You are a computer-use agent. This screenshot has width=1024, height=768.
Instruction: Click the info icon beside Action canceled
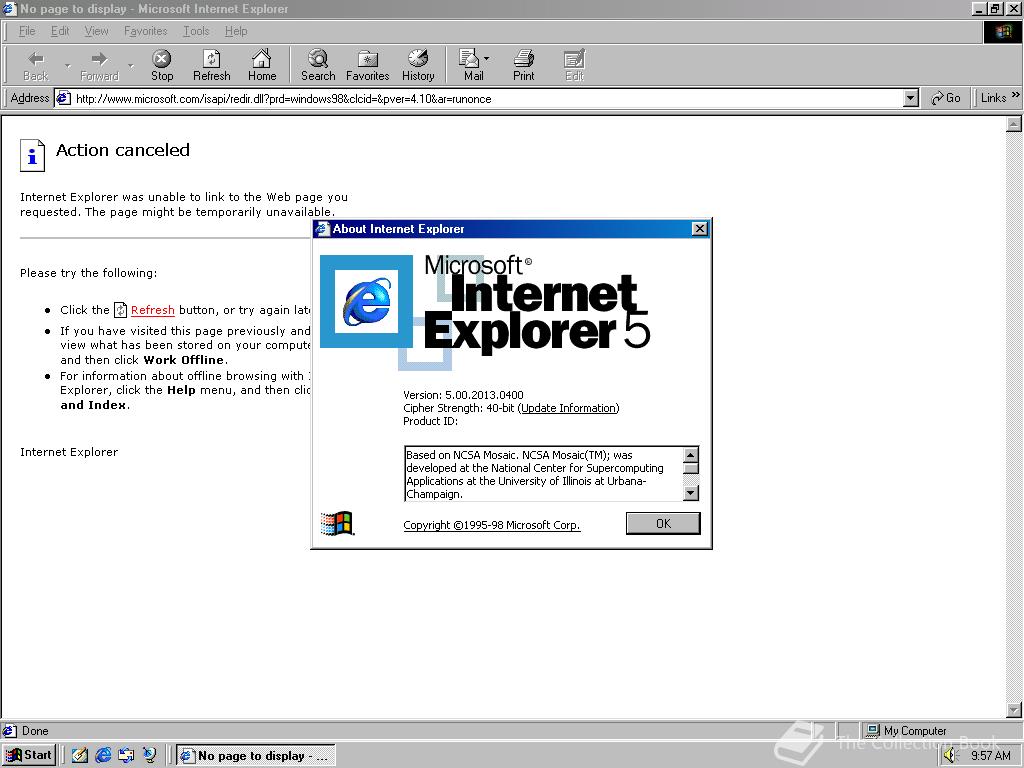tap(32, 155)
